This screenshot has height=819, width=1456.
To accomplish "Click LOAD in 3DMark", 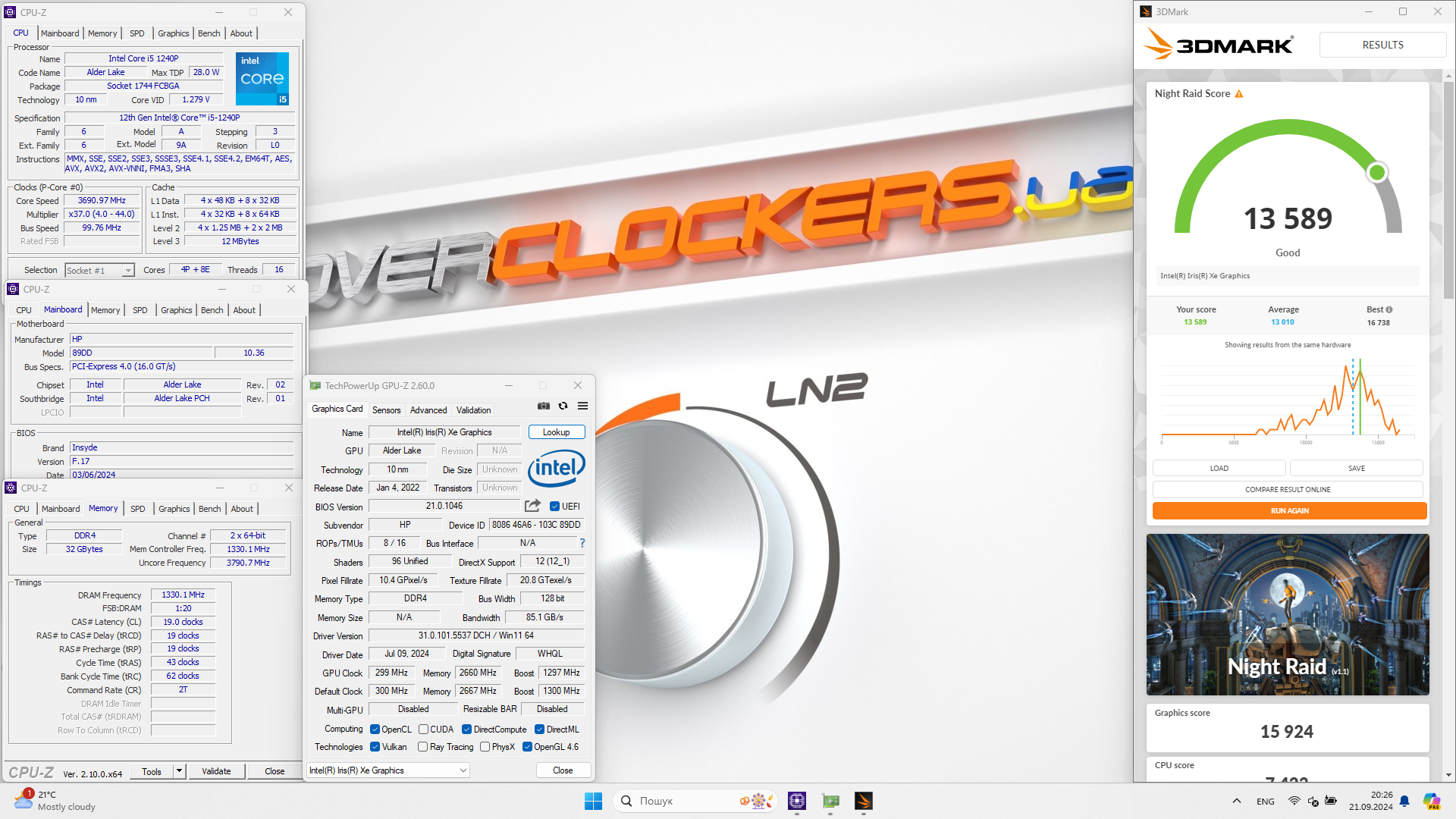I will (x=1219, y=468).
